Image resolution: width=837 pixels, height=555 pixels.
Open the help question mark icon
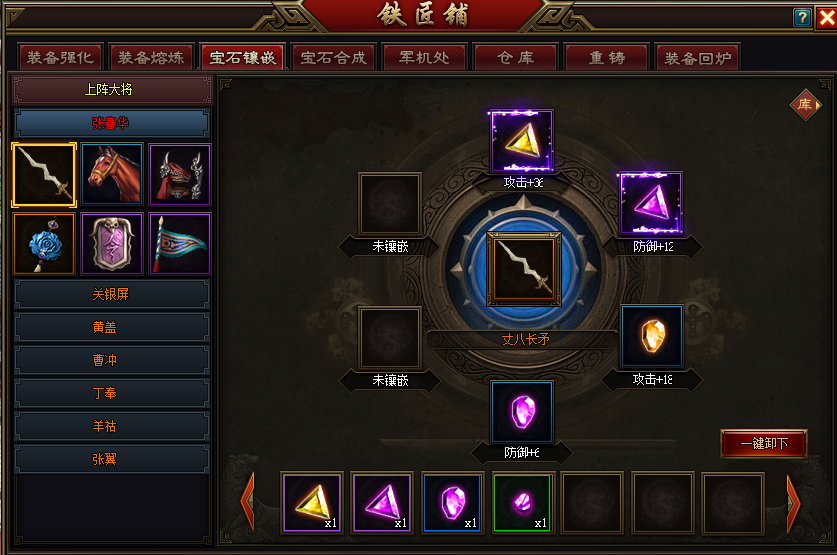point(802,18)
